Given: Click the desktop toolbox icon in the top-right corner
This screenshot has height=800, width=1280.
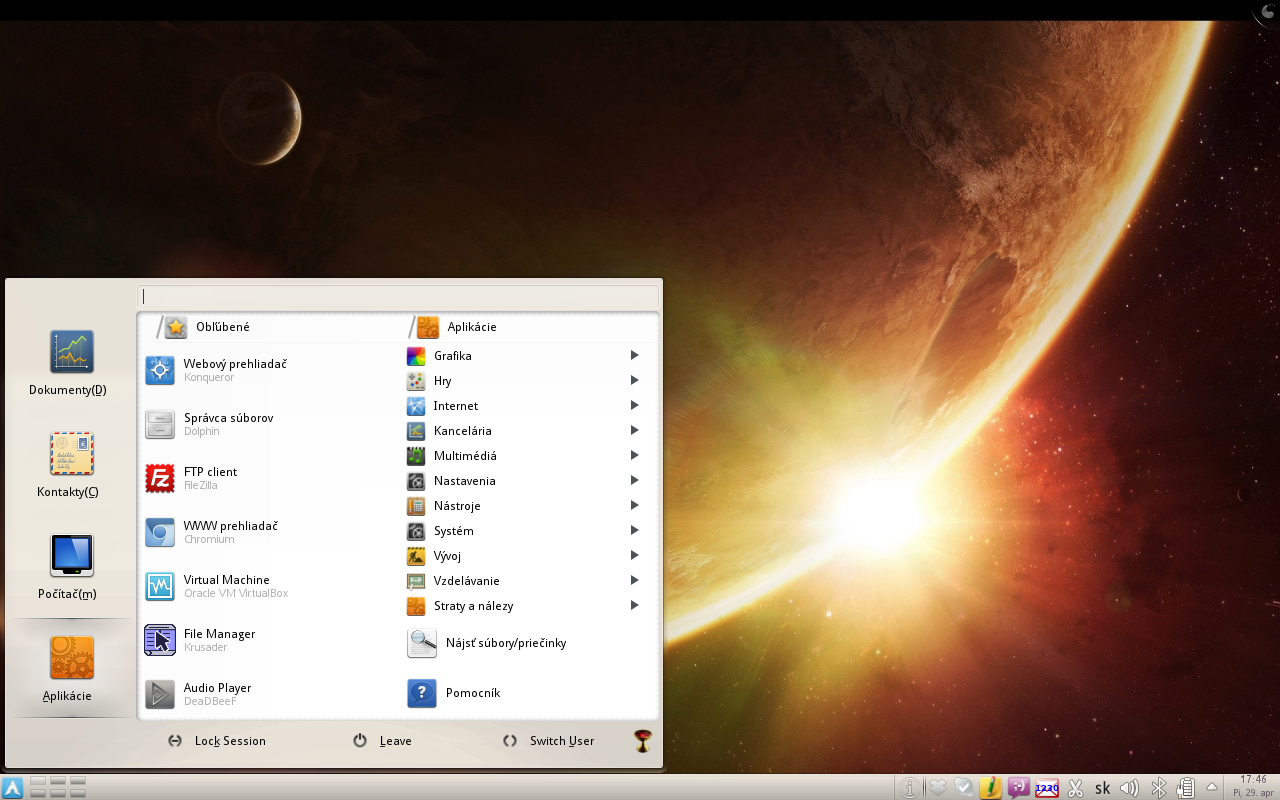Looking at the screenshot, I should pos(1266,11).
